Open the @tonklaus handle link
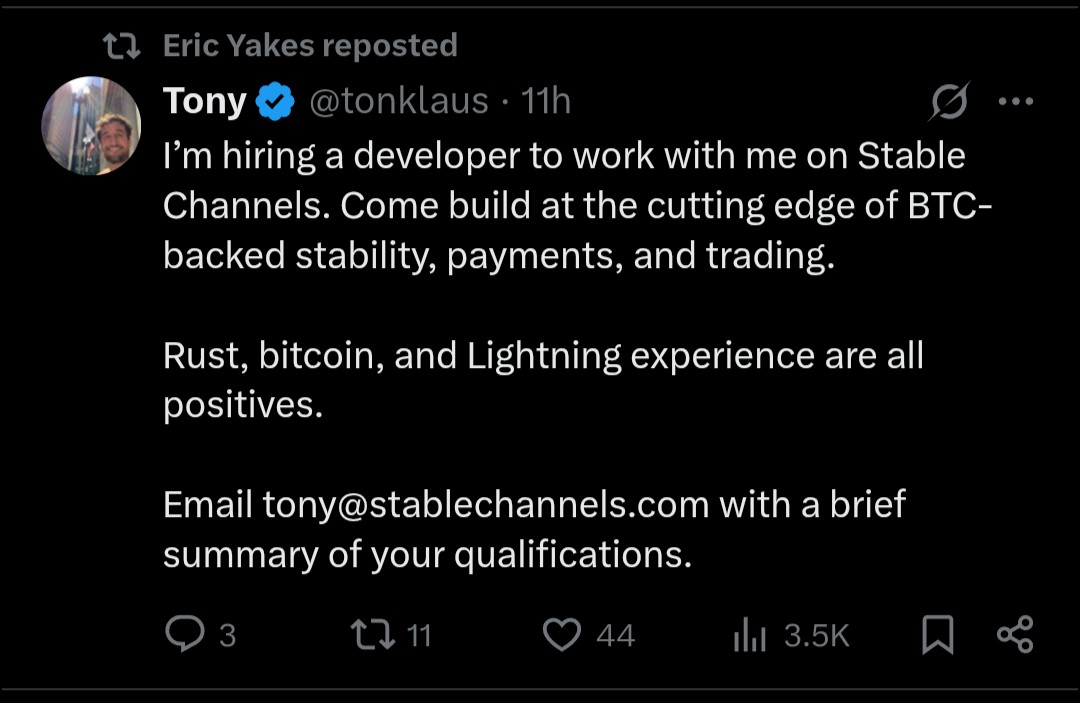 coord(399,101)
